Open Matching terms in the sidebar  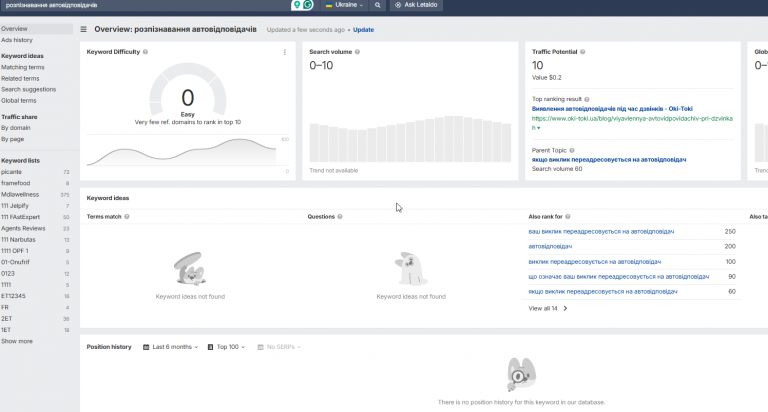coord(23,68)
